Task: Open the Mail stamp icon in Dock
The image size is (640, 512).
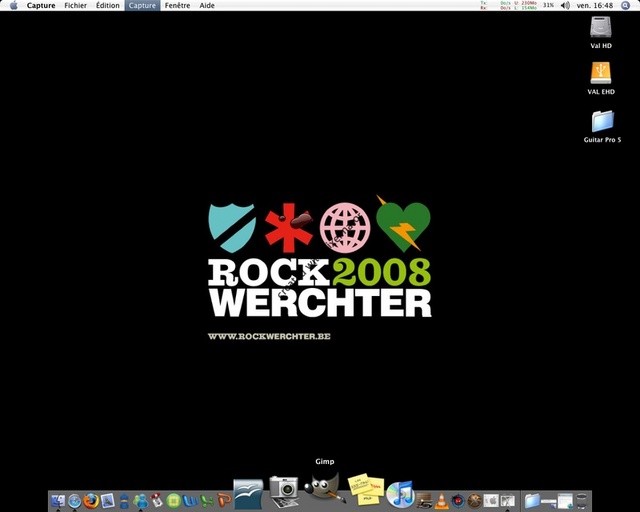Action: click(108, 501)
